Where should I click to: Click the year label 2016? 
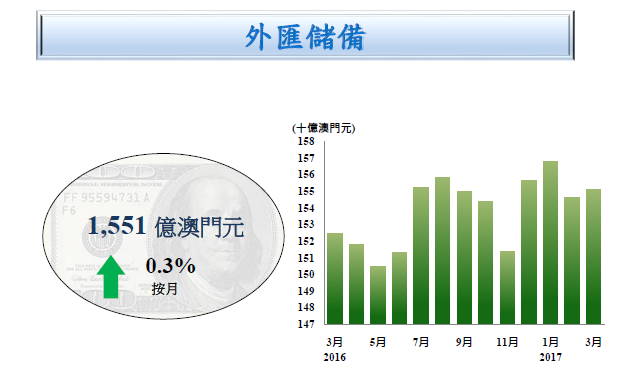pyautogui.click(x=335, y=357)
